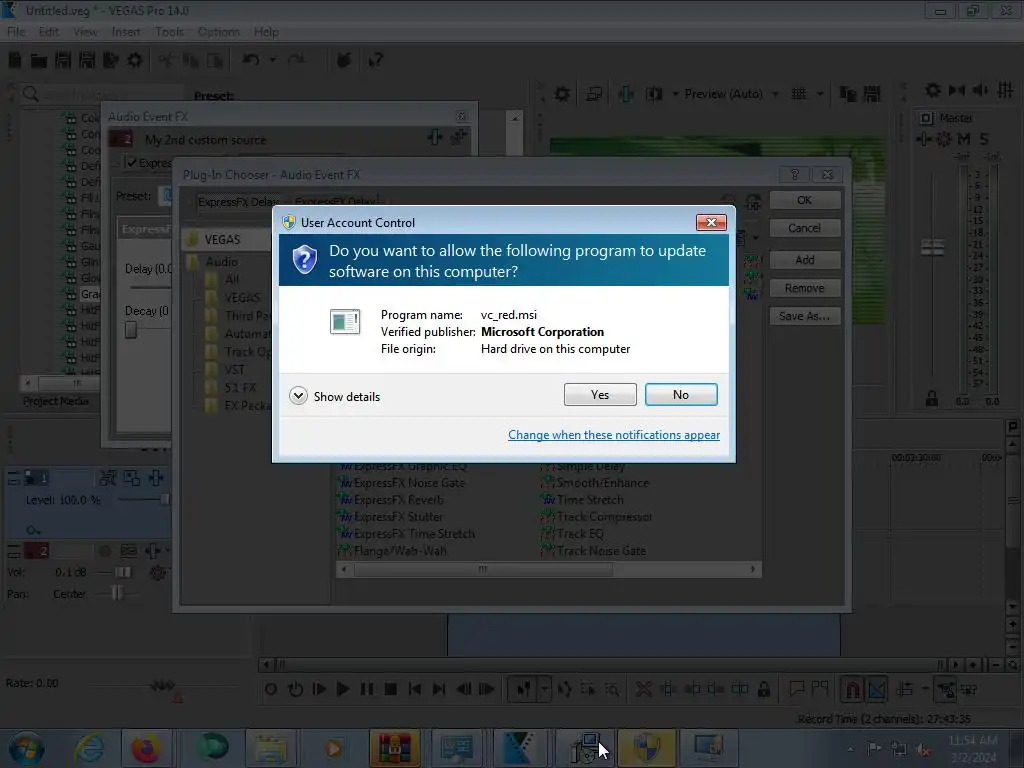1024x768 pixels.
Task: Click Project Properties gear in main toolbar
Action: coord(135,60)
